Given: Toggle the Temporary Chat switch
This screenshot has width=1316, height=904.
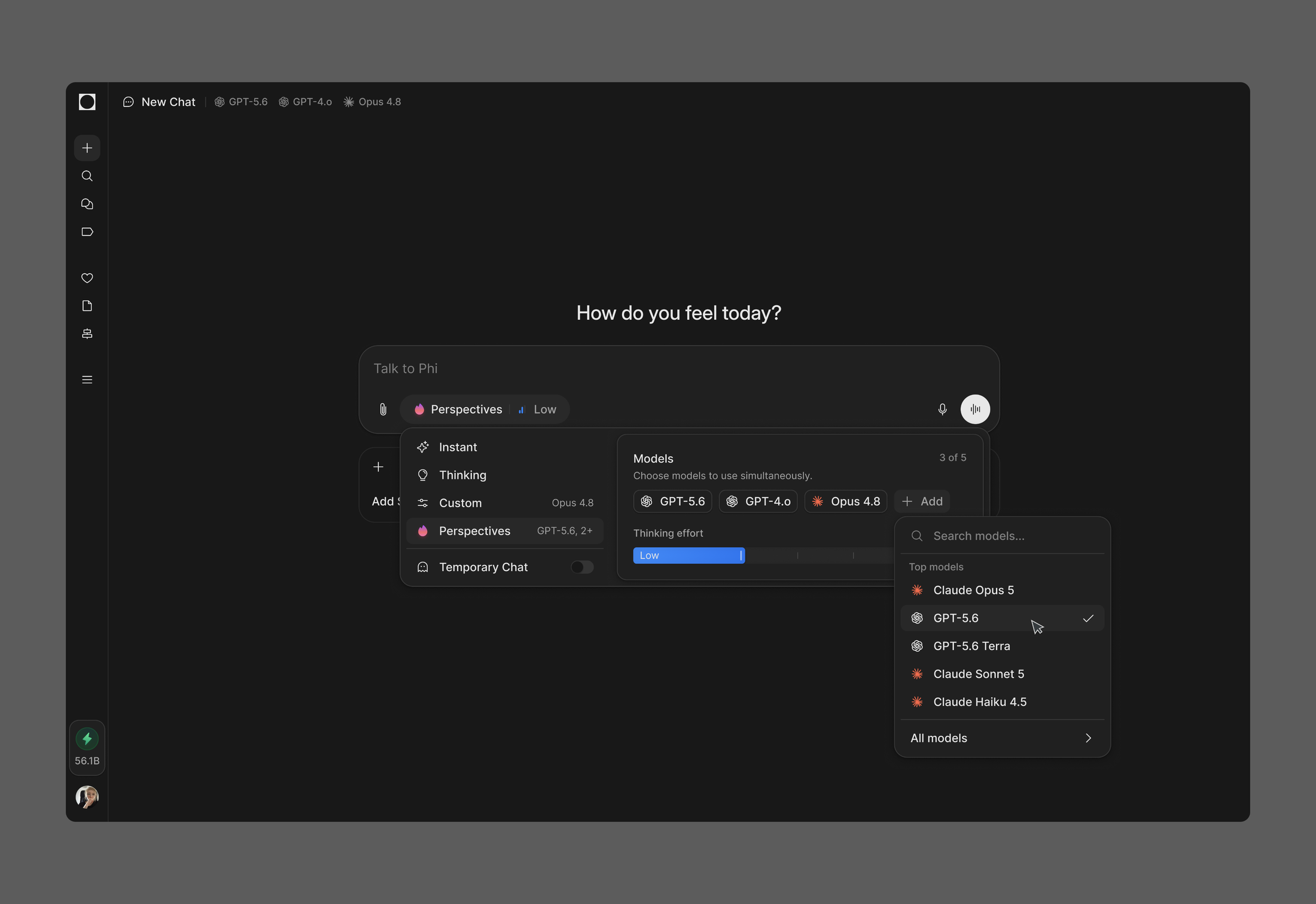Looking at the screenshot, I should [582, 567].
